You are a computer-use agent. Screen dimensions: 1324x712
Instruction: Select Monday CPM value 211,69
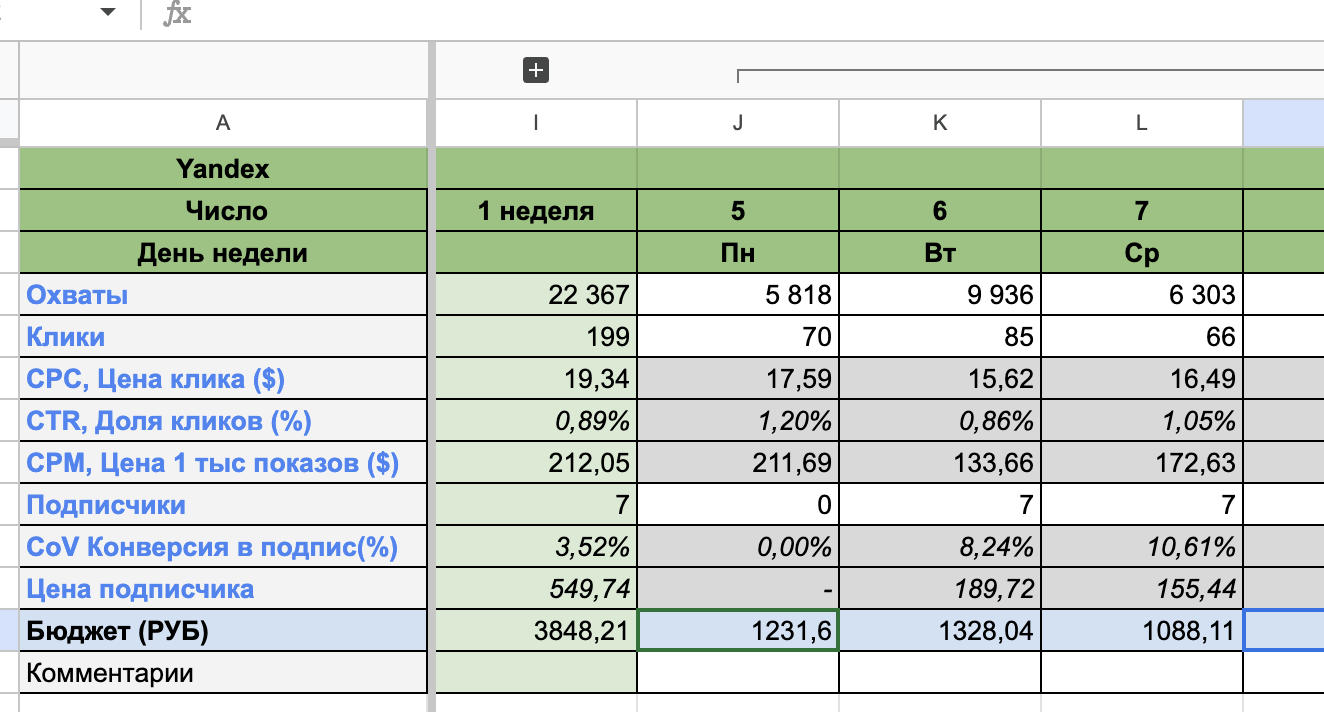coord(738,463)
